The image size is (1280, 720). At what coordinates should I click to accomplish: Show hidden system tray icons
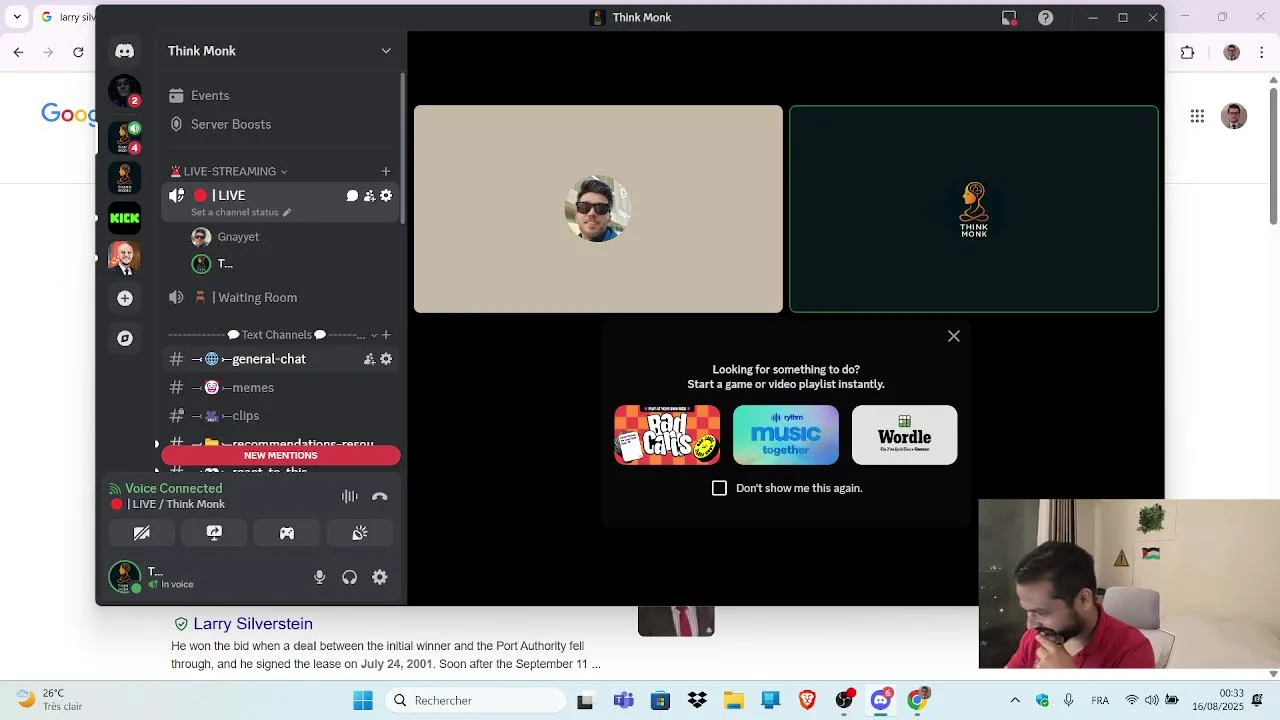tap(1015, 700)
